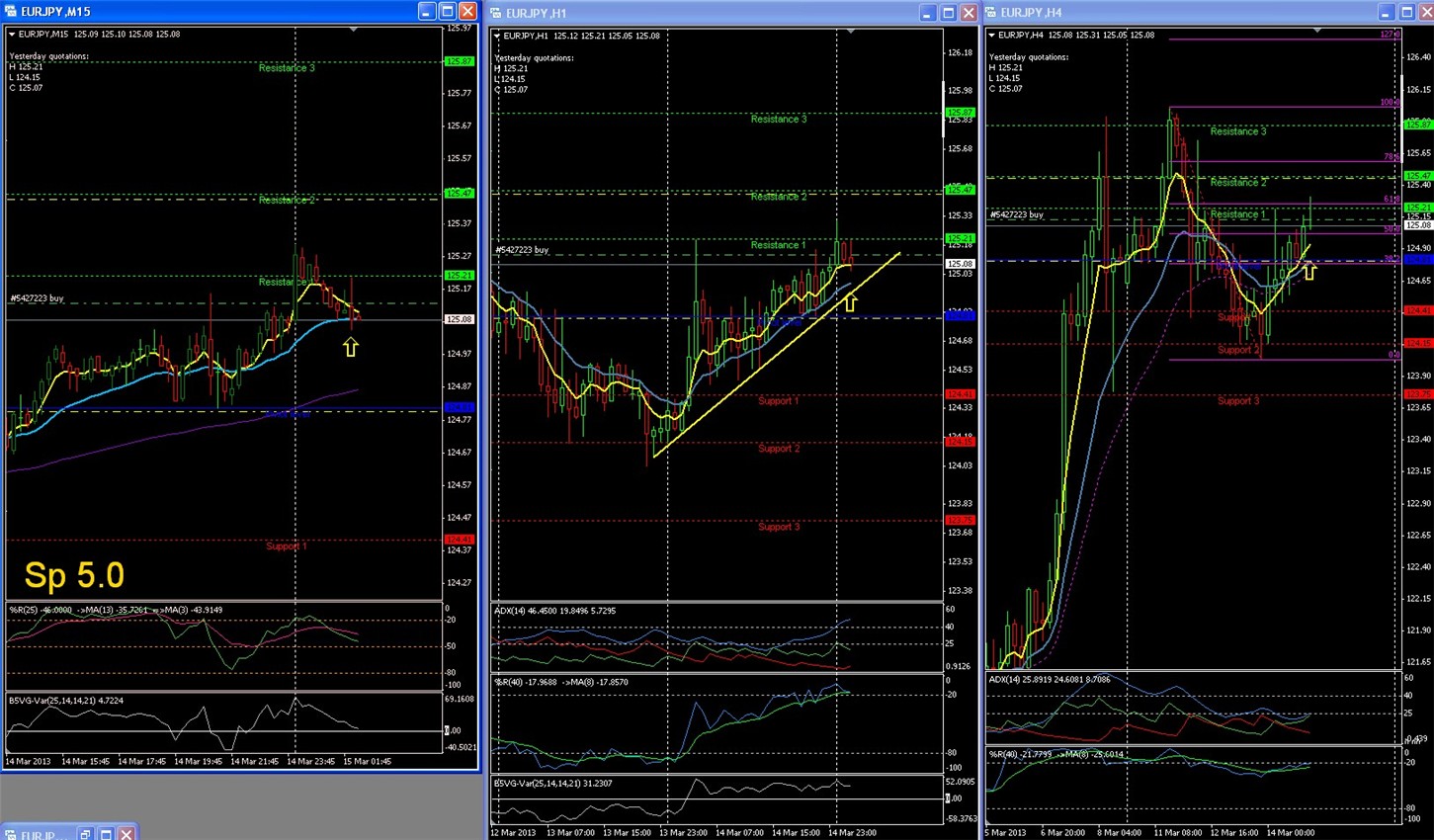The width and height of the screenshot is (1434, 840).
Task: Click the 100.0 Fibonacci level label on the H4 chart
Action: (x=1391, y=102)
